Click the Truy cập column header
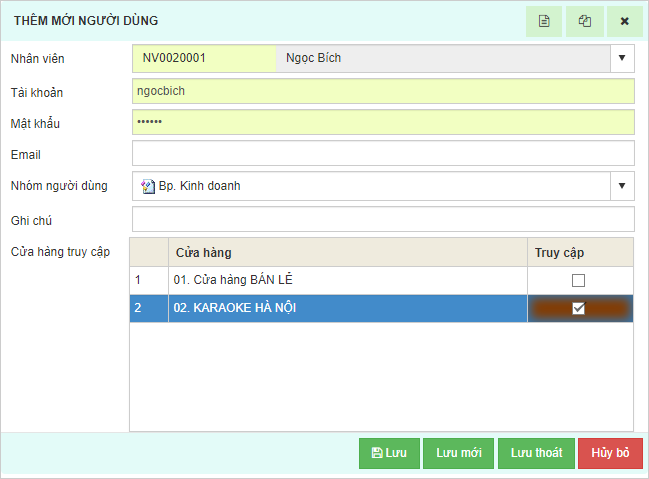The image size is (649, 479). pyautogui.click(x=580, y=253)
